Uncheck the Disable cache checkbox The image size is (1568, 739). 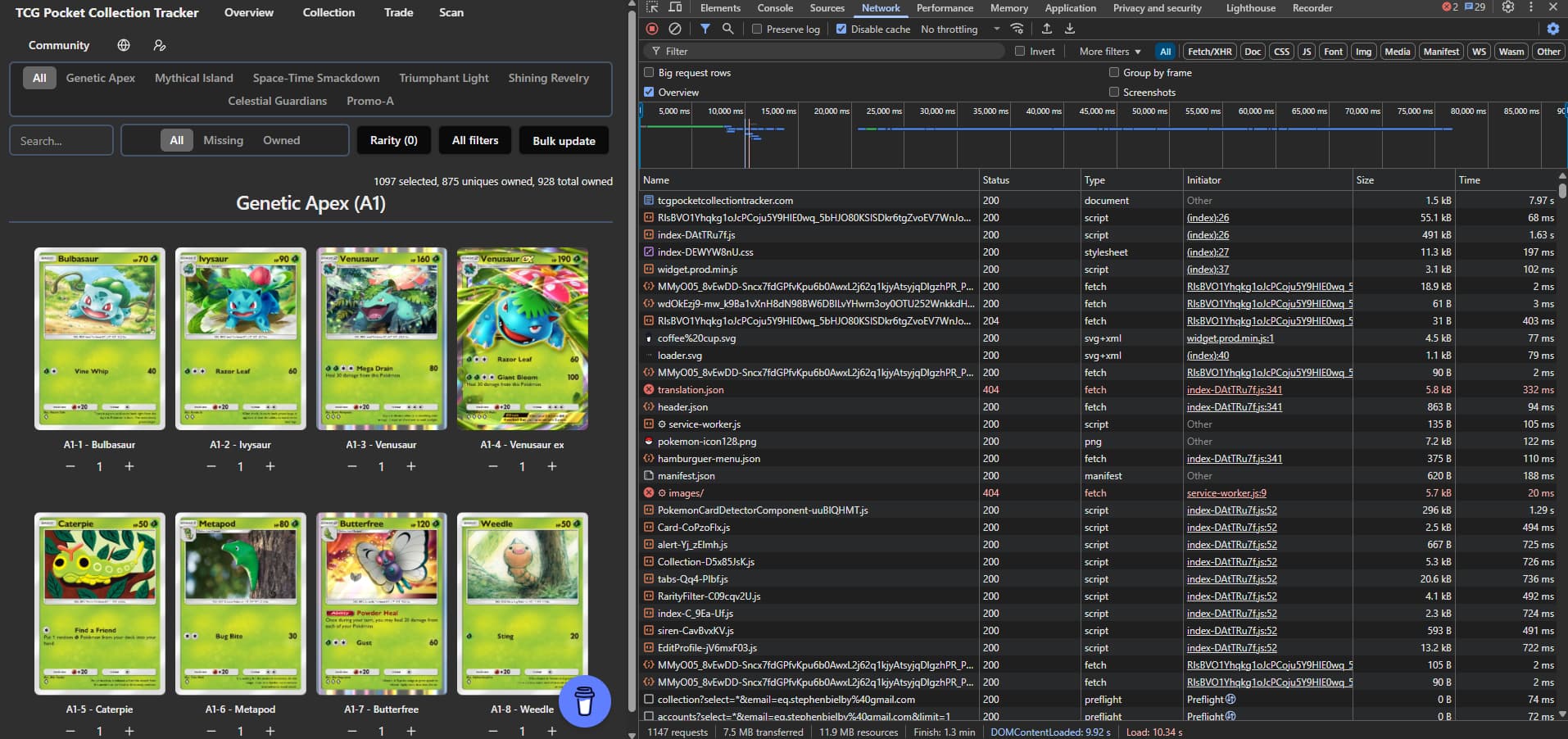[841, 29]
